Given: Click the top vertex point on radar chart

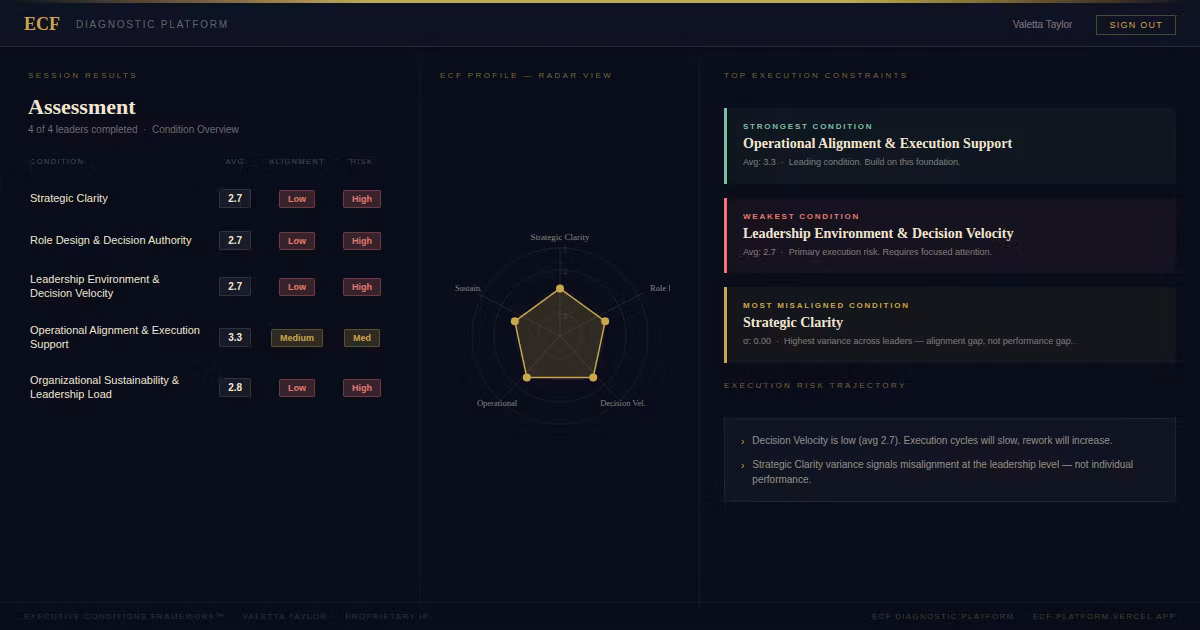Looking at the screenshot, I should [560, 289].
